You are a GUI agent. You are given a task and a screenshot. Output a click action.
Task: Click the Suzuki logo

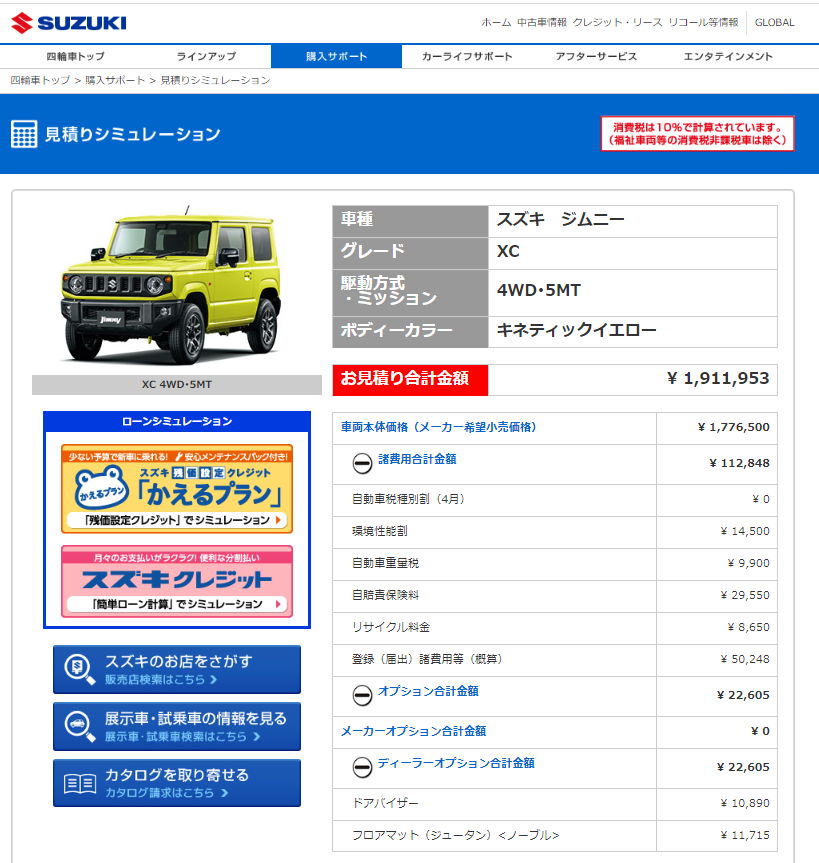point(69,23)
